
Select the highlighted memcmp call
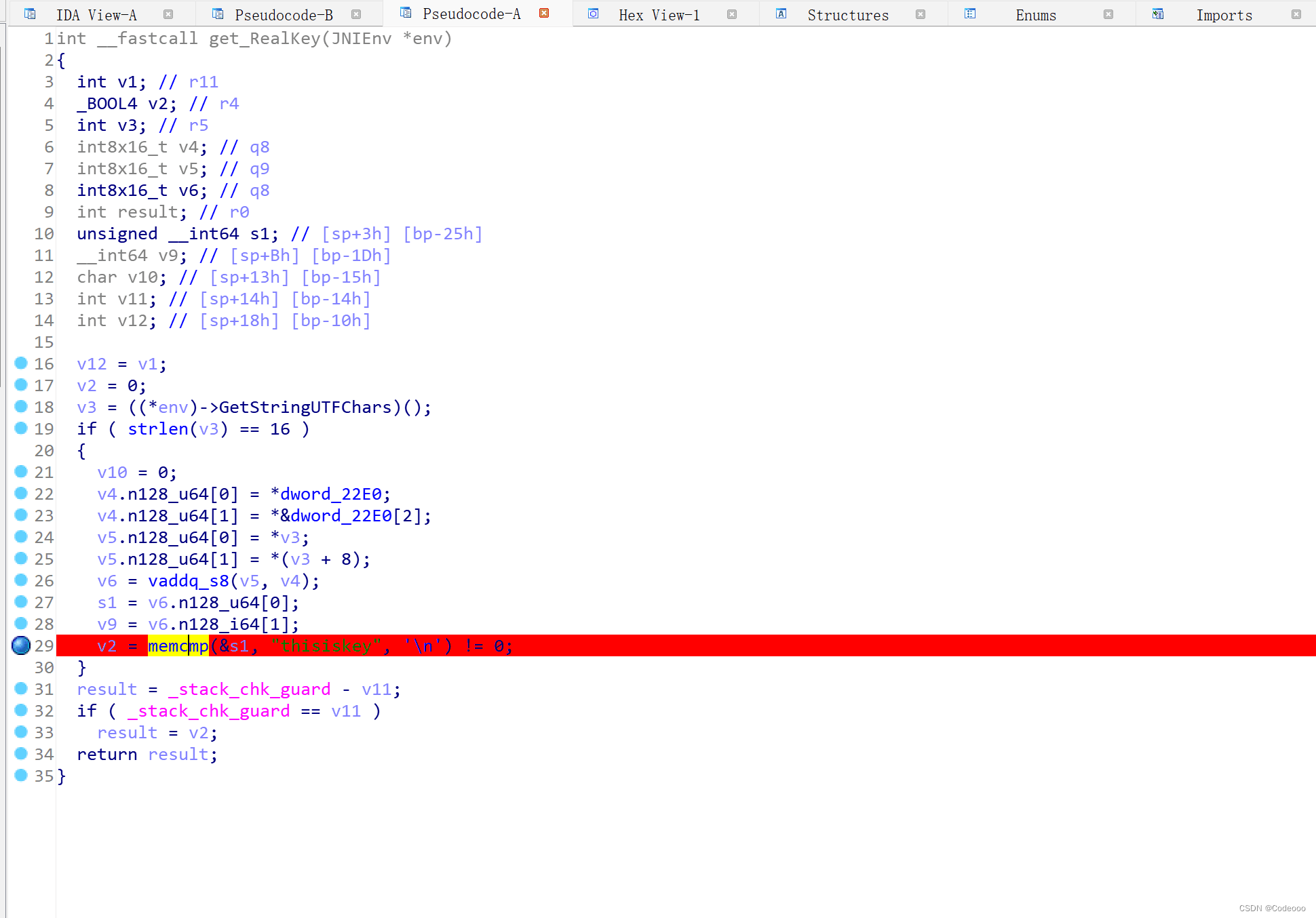pyautogui.click(x=178, y=646)
